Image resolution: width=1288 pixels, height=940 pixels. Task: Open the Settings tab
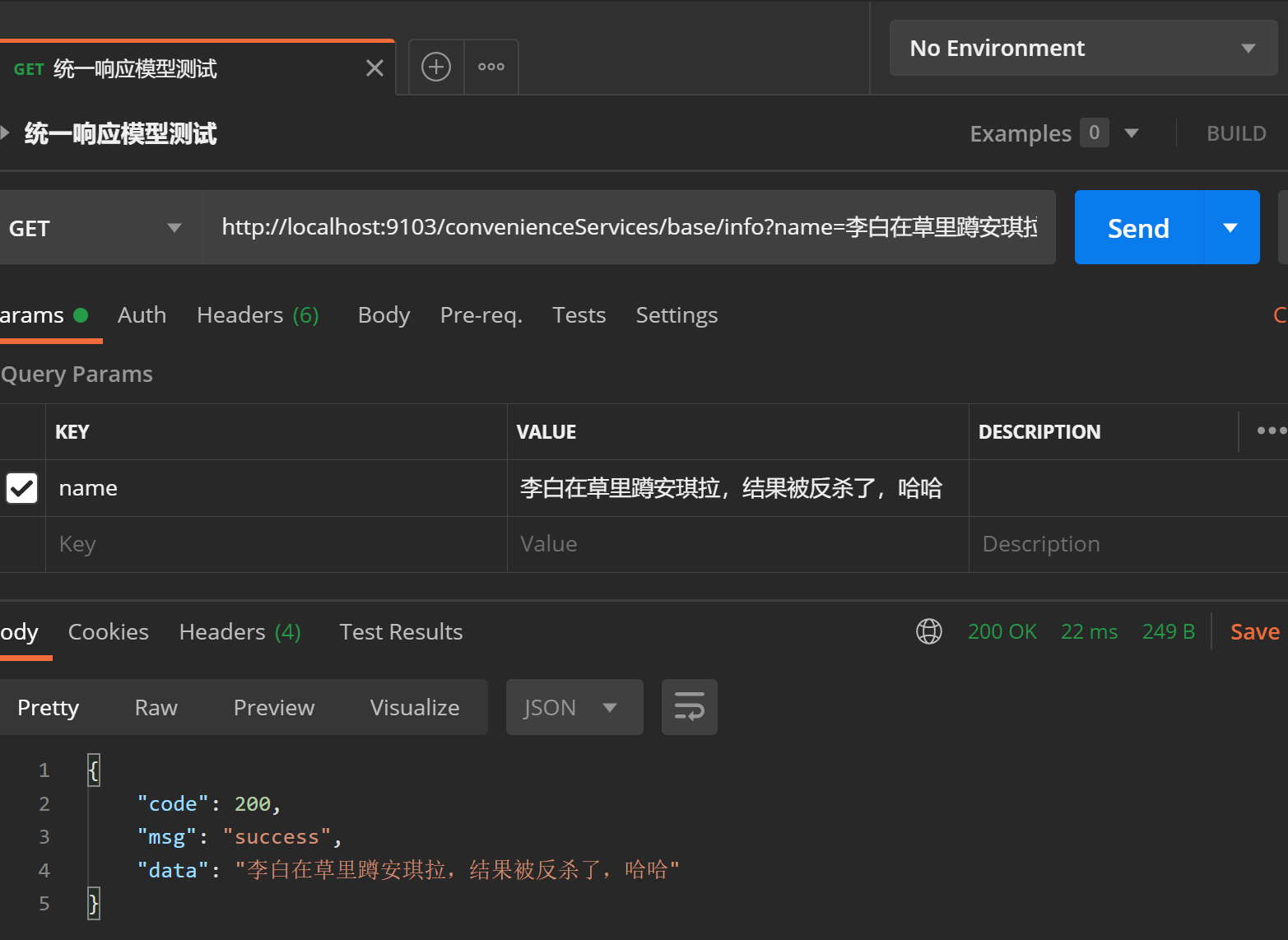[x=677, y=315]
